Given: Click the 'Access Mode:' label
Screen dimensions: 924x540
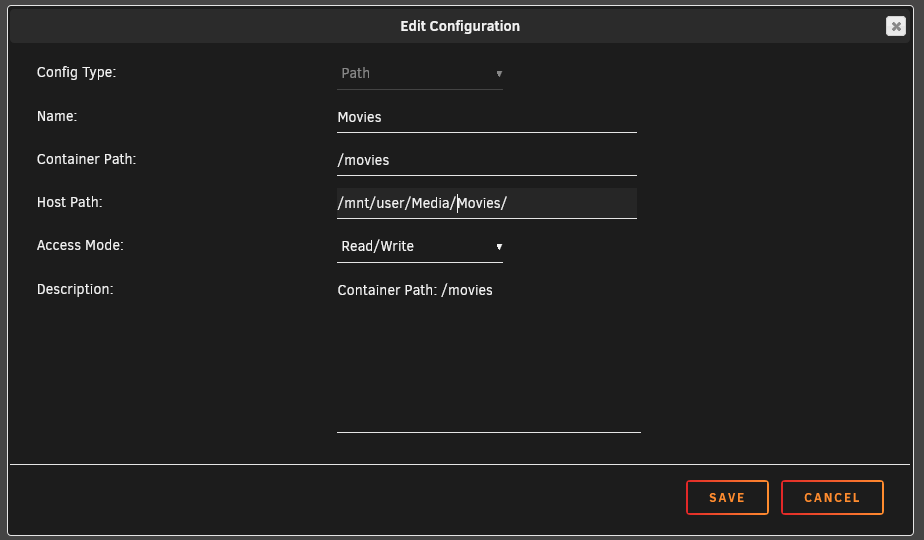Looking at the screenshot, I should (80, 245).
